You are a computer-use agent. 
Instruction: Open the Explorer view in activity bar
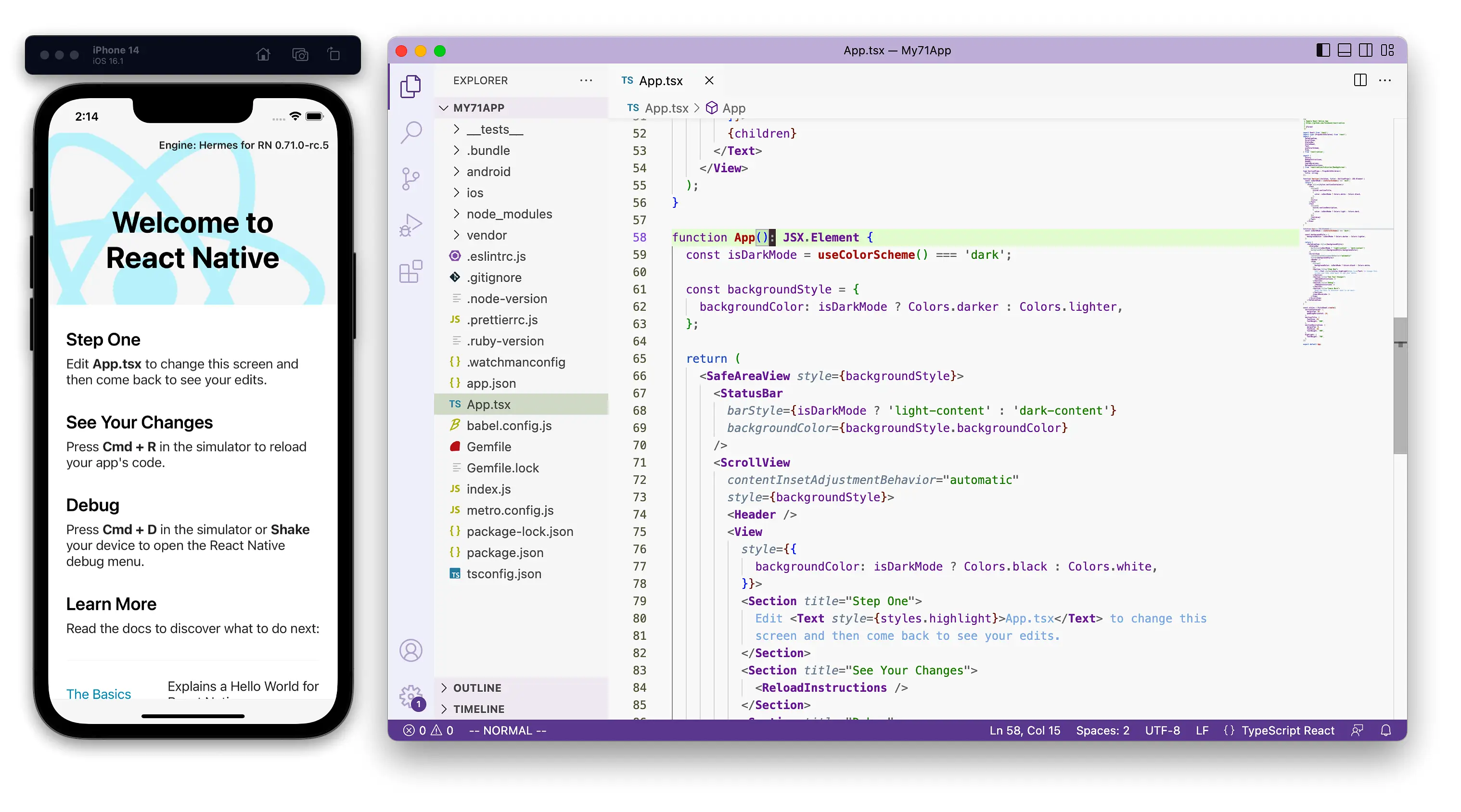(x=410, y=86)
